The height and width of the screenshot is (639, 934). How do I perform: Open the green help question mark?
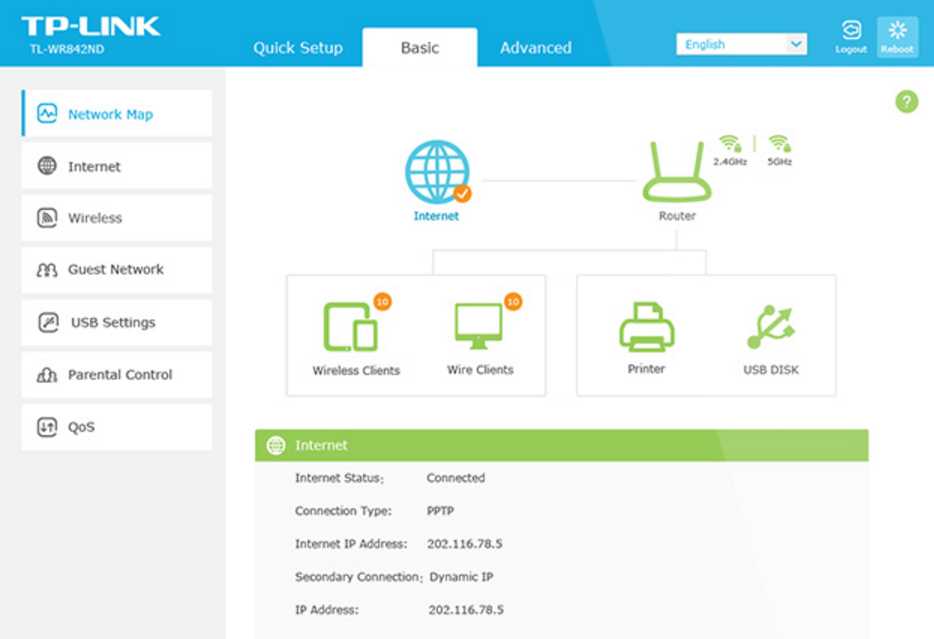(906, 101)
